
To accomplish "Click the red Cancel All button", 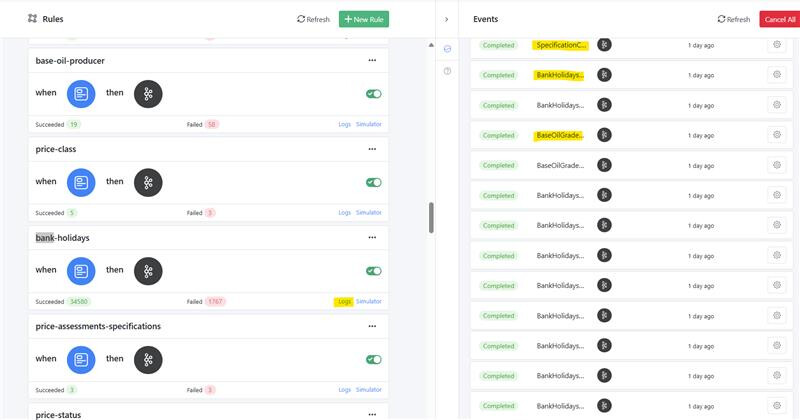I will tap(779, 19).
